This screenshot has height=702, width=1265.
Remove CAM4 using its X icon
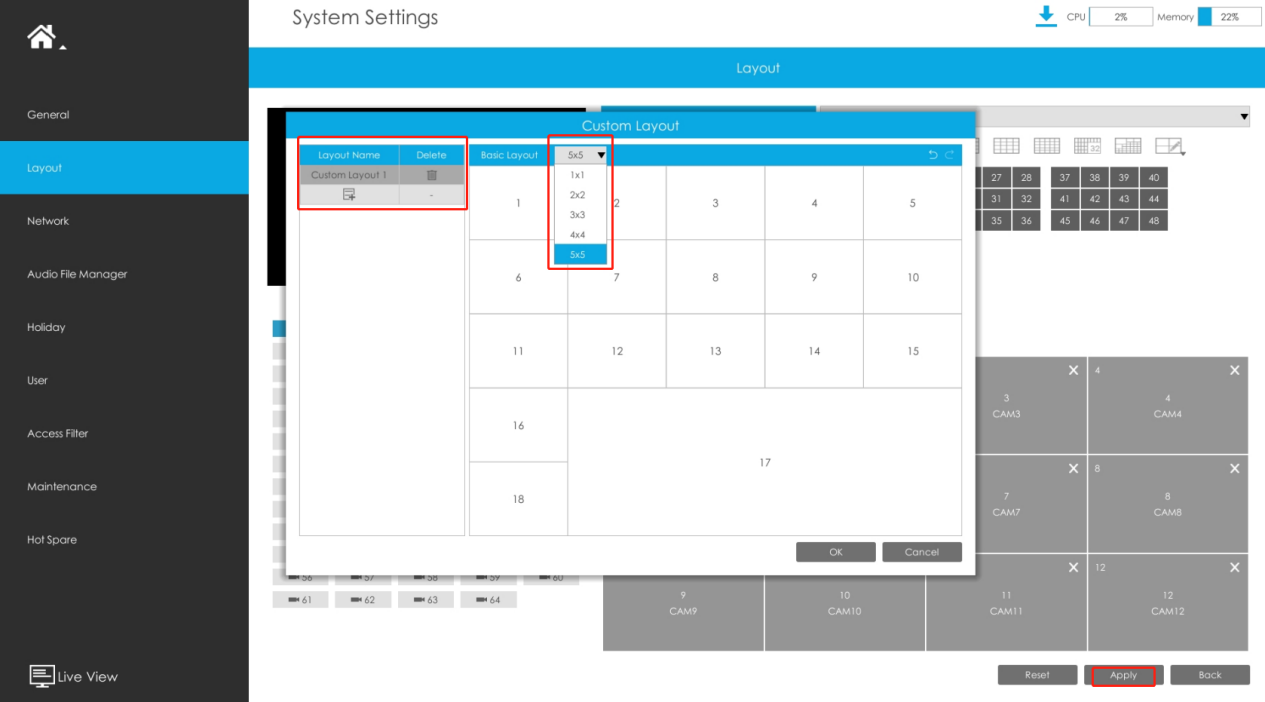[x=1234, y=370]
